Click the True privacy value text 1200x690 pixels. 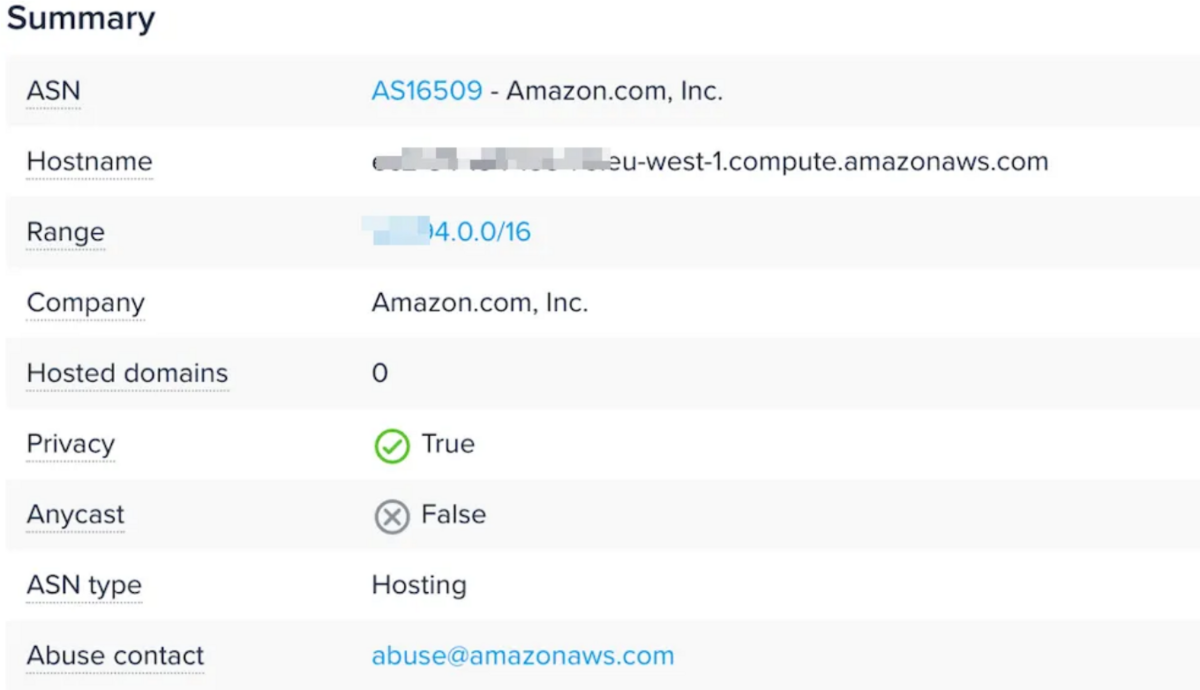[448, 444]
